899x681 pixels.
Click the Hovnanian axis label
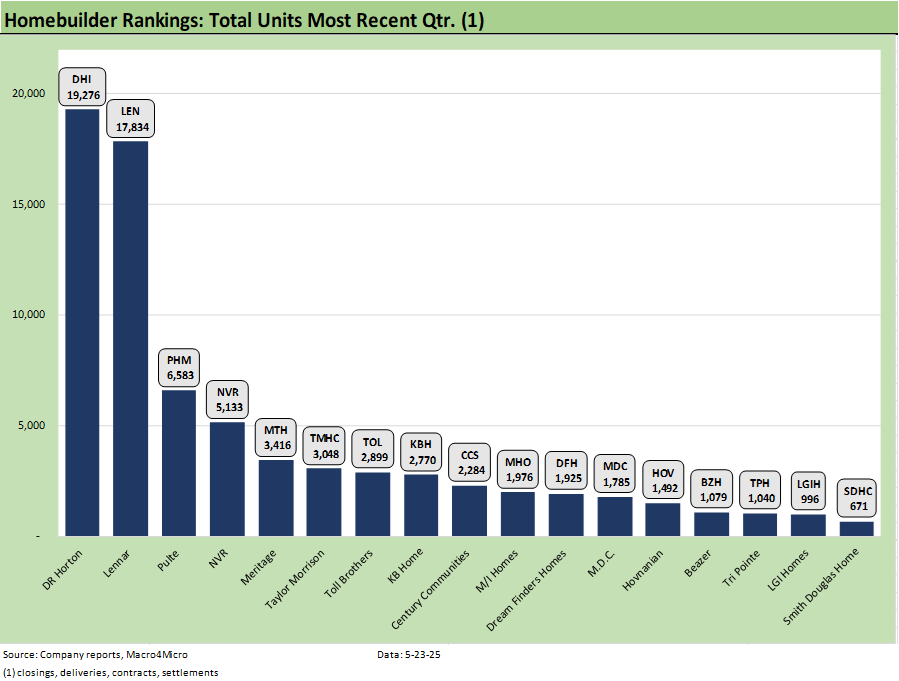click(642, 570)
